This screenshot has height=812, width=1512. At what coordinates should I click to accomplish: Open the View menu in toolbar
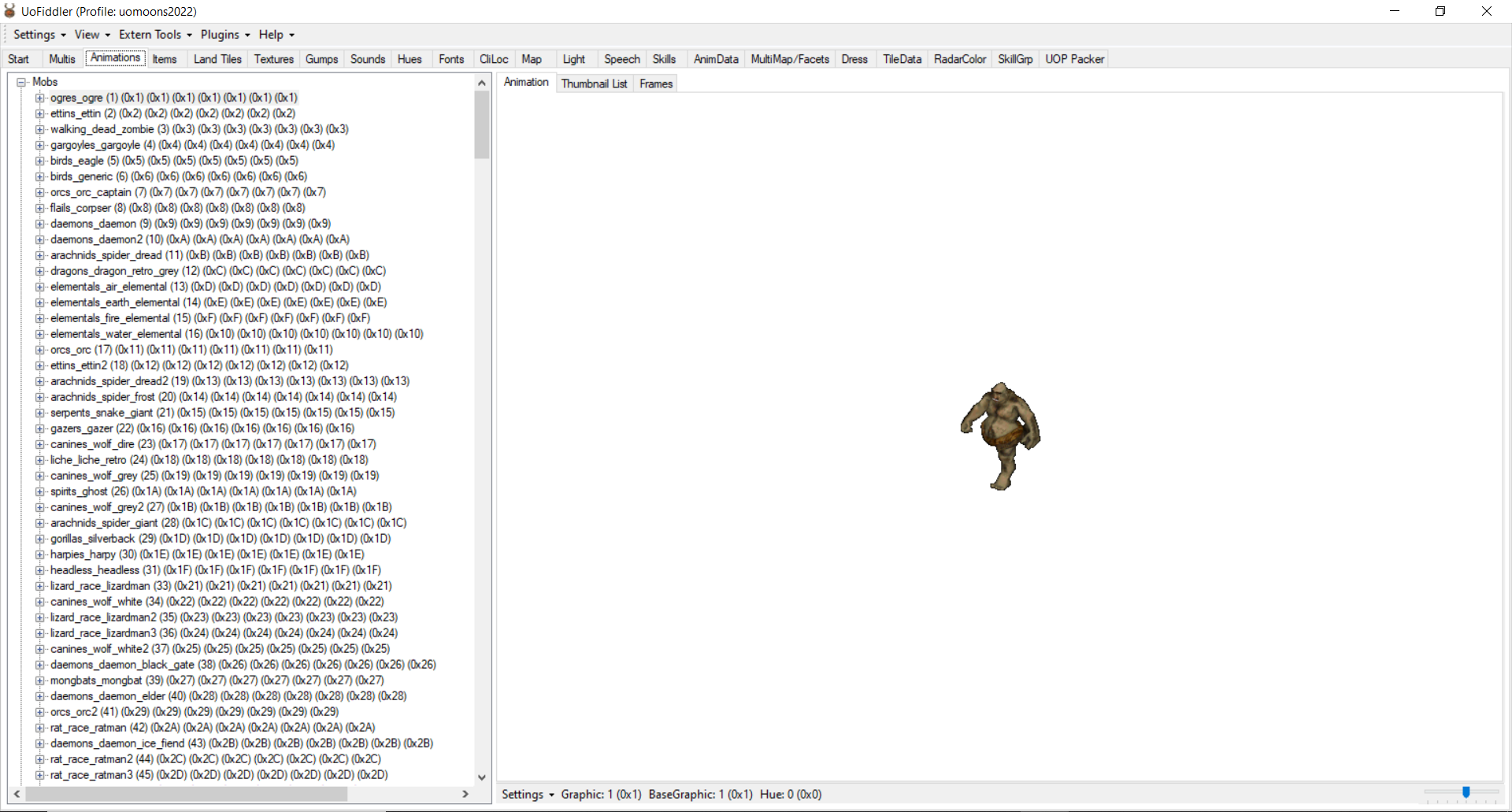point(91,35)
